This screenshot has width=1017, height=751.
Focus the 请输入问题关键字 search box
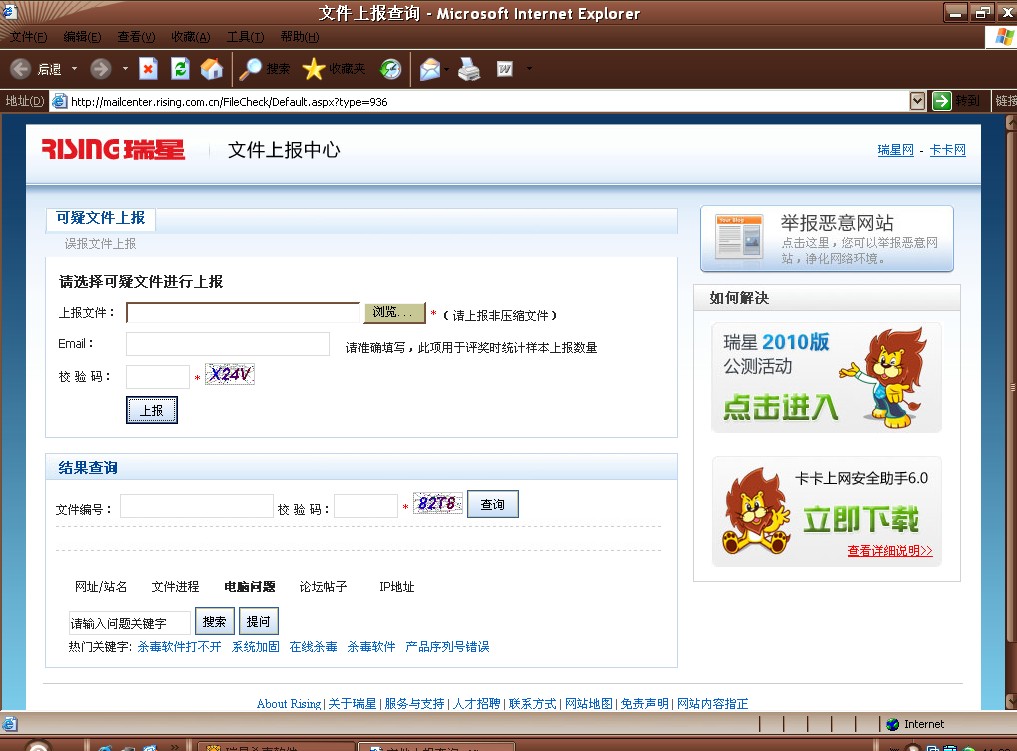click(129, 623)
